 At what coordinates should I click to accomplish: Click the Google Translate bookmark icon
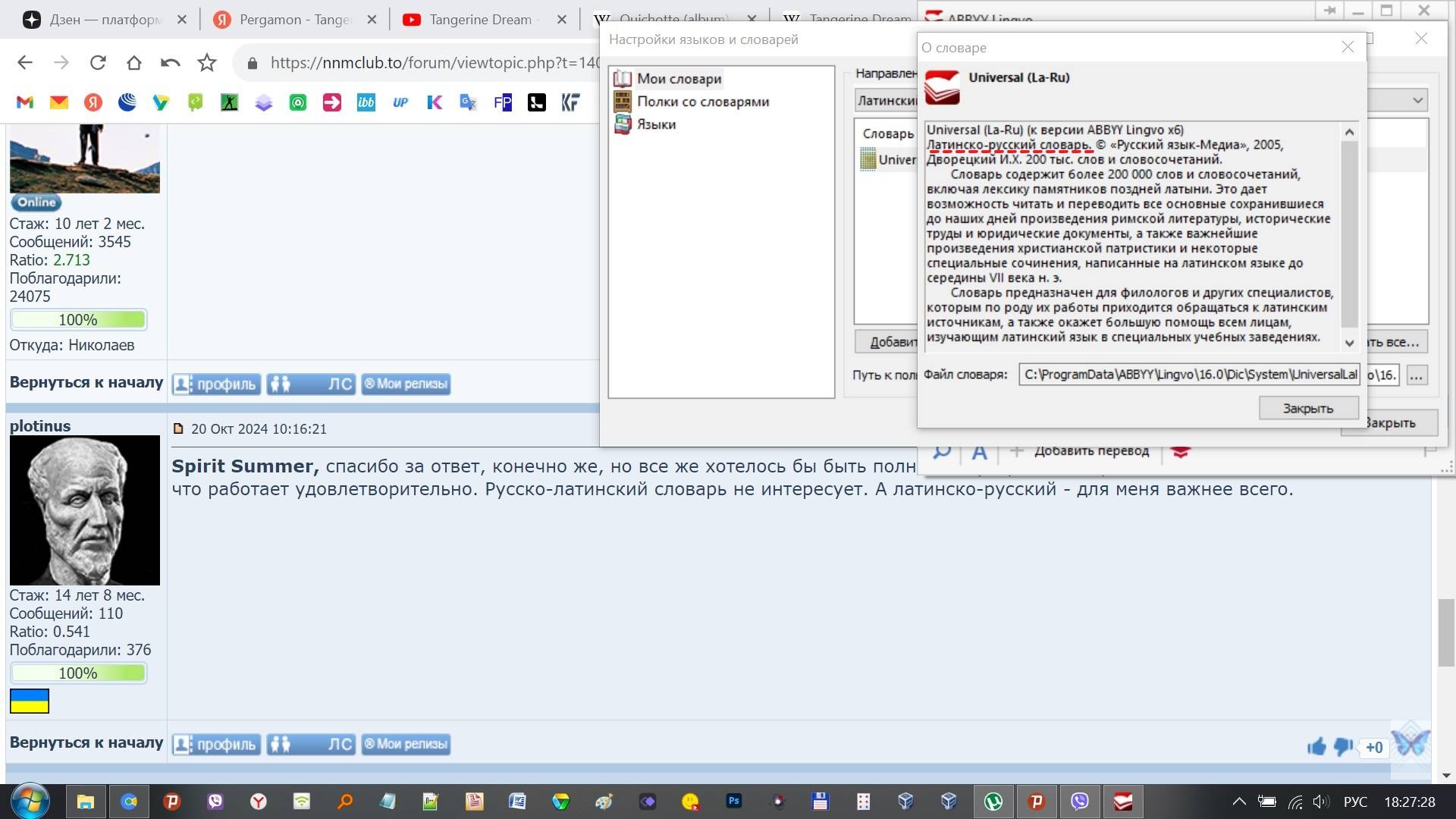tap(468, 102)
